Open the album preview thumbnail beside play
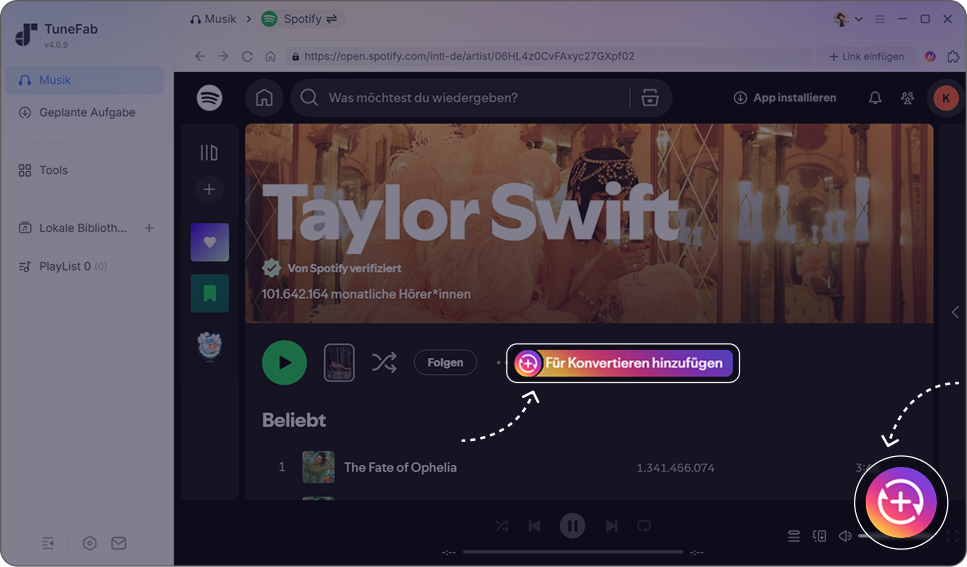Screen dimensions: 967x567 click(x=339, y=363)
